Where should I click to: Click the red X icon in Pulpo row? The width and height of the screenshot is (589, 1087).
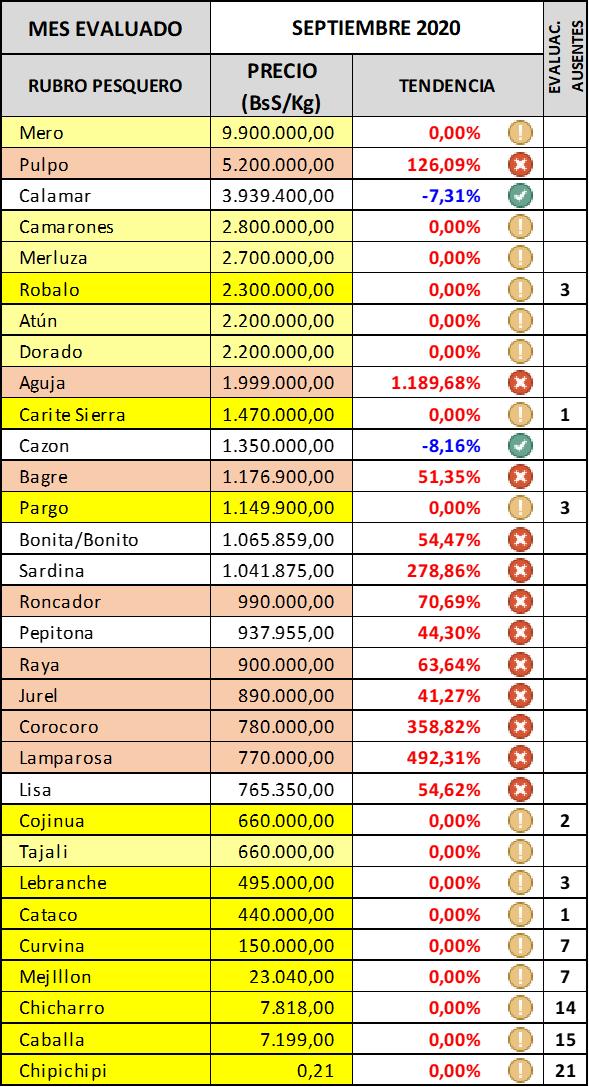[x=518, y=165]
